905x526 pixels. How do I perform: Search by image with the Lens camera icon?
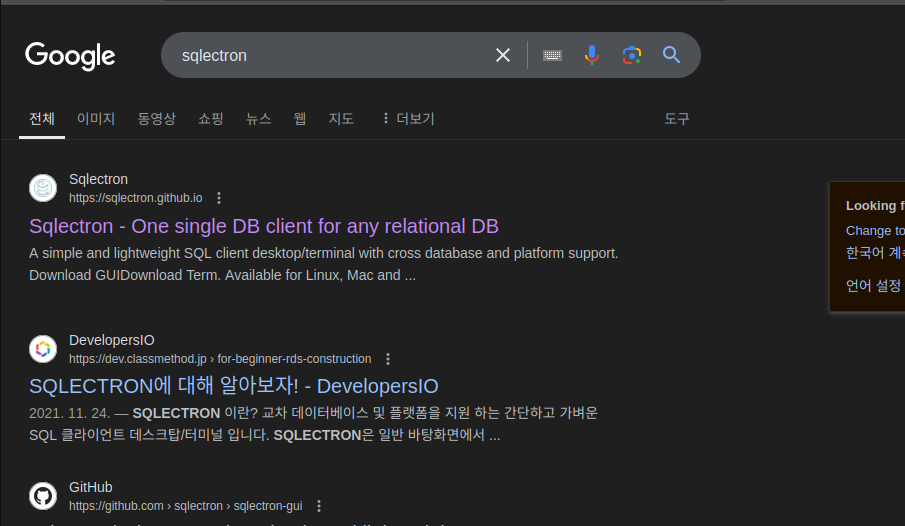pos(632,55)
